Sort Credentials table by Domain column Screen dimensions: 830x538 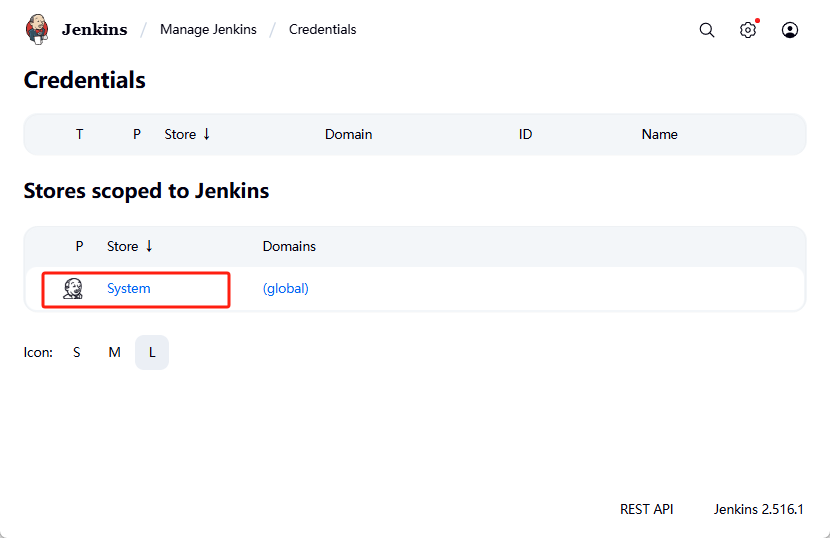point(348,134)
